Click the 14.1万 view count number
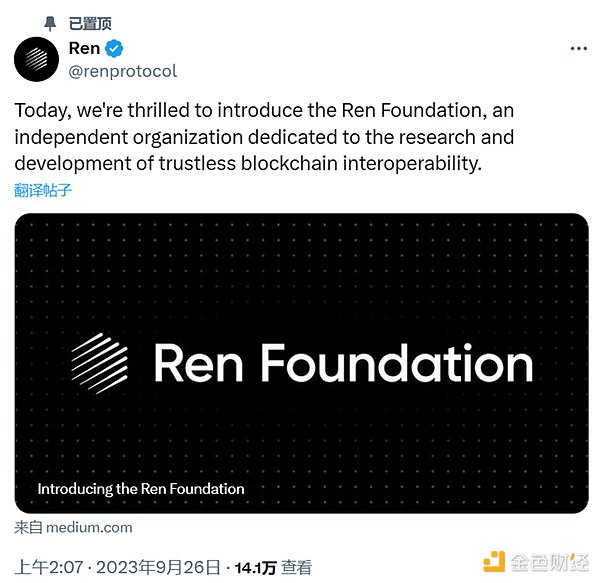Screen dimensions: 600x583 [255, 567]
